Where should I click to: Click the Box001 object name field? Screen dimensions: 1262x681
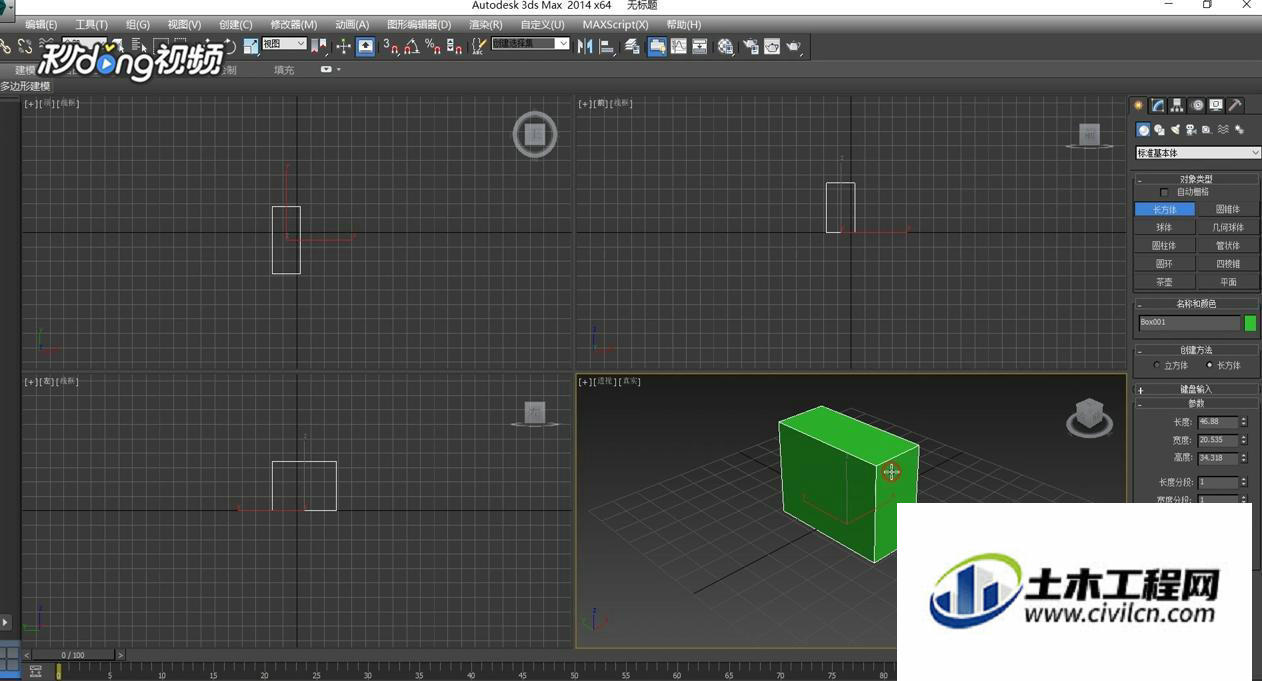pos(1190,323)
